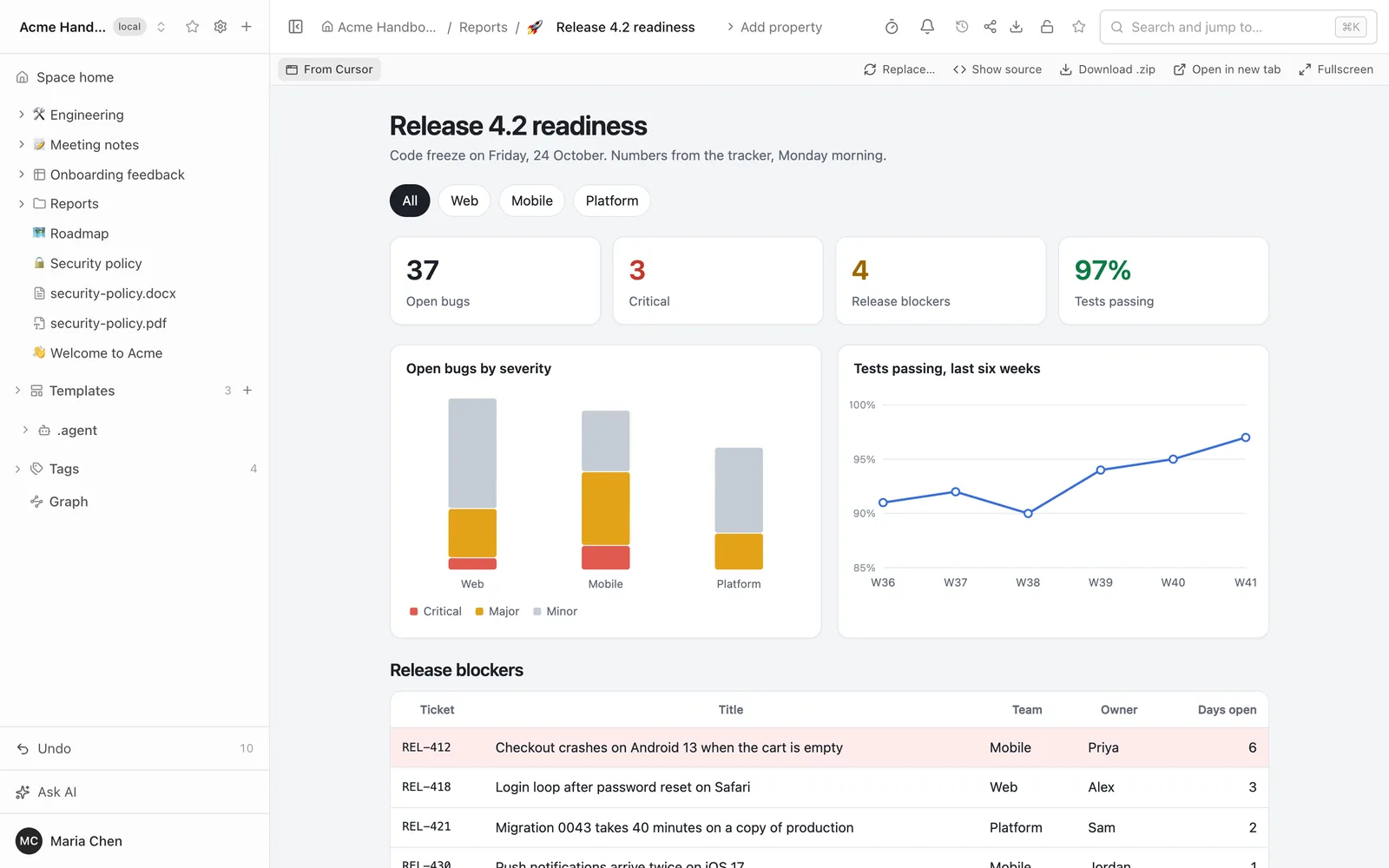Click the From Cursor tag
The width and height of the screenshot is (1389, 868).
[x=329, y=69]
